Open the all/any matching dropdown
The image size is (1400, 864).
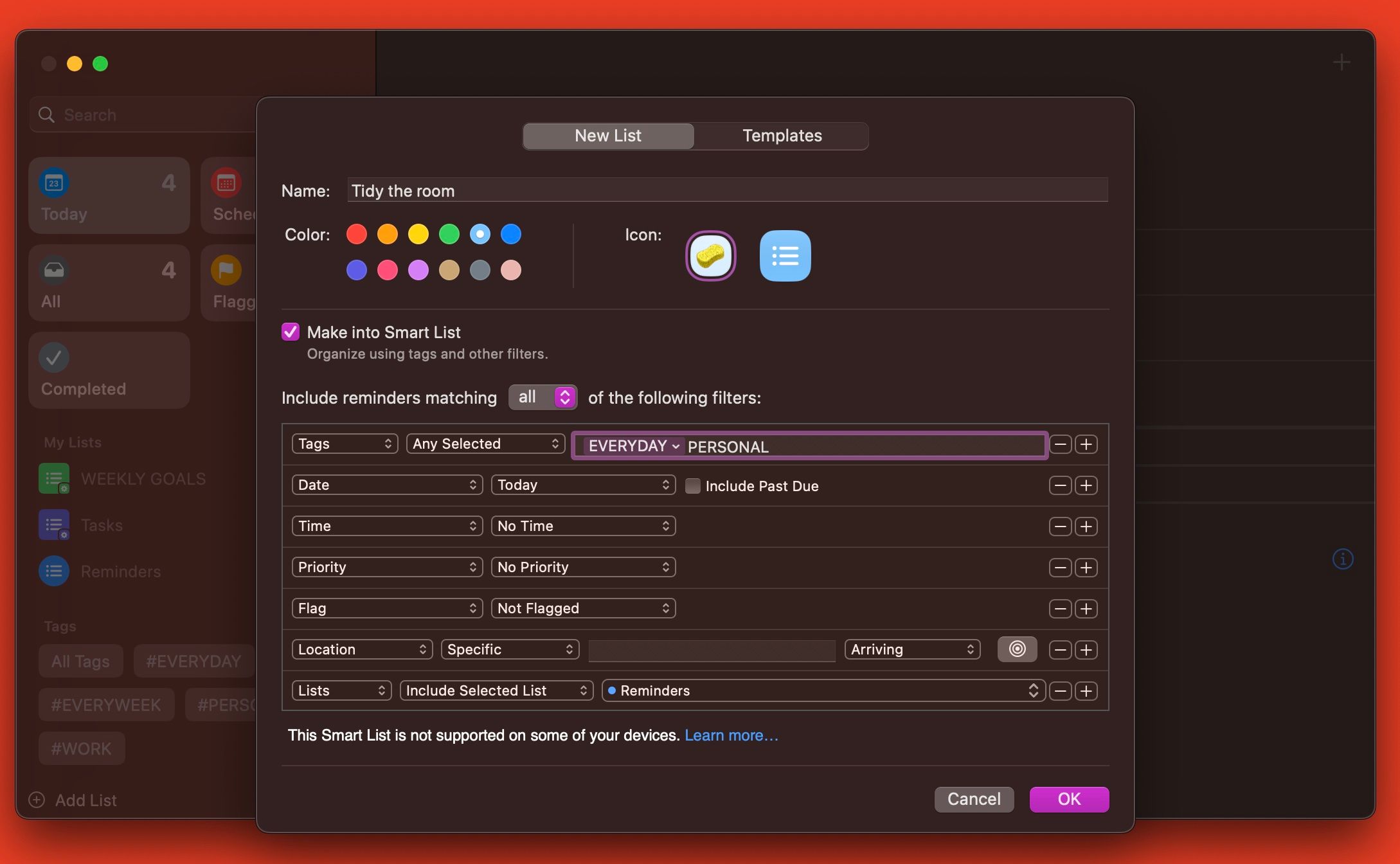[543, 397]
